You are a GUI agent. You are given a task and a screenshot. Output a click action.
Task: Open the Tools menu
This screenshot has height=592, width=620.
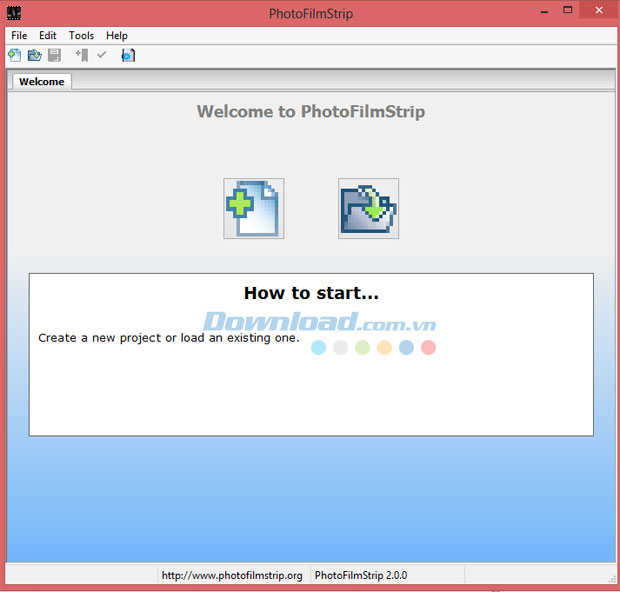click(x=81, y=35)
